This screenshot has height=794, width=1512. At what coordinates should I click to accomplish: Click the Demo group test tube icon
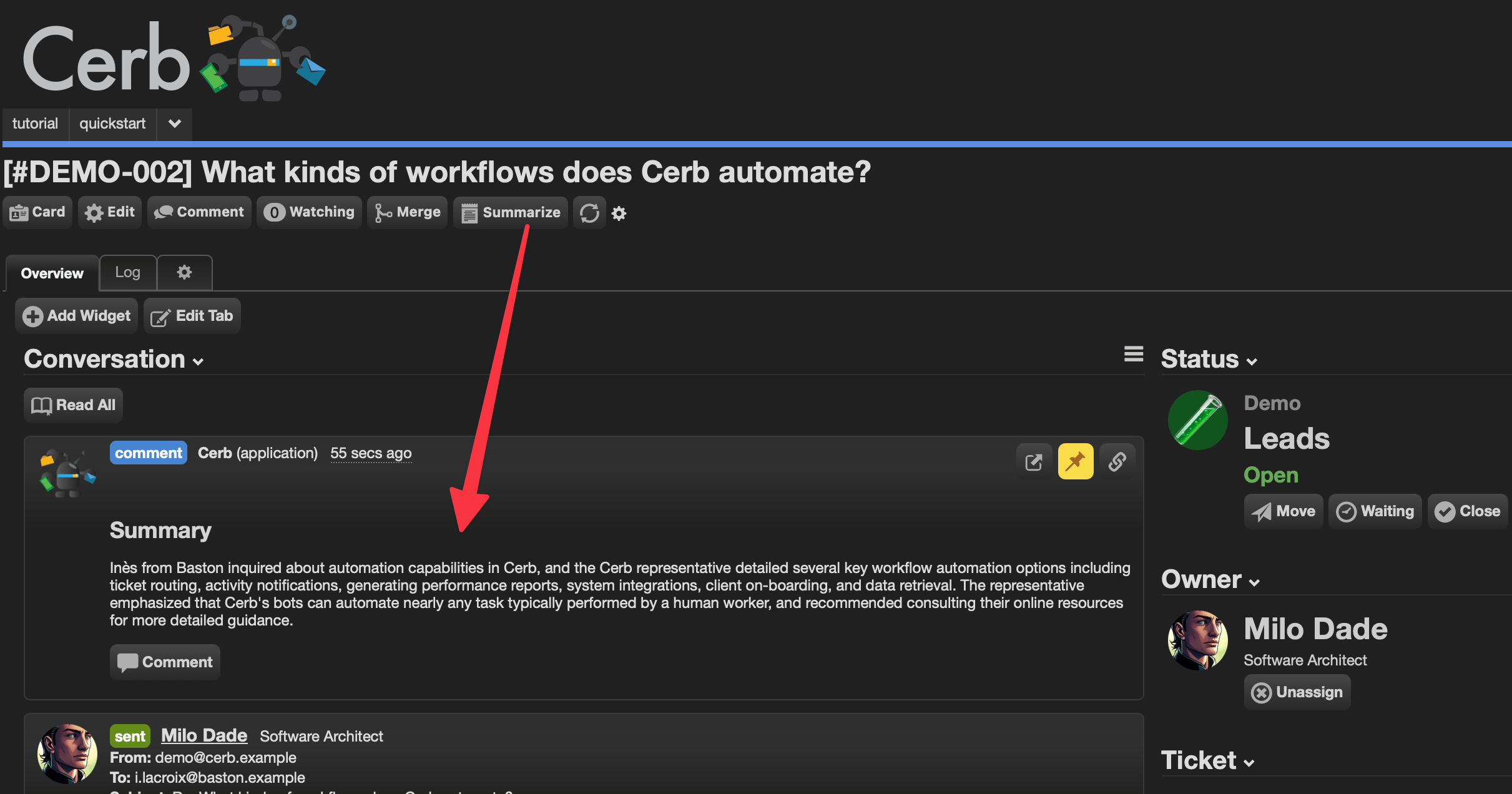1198,421
